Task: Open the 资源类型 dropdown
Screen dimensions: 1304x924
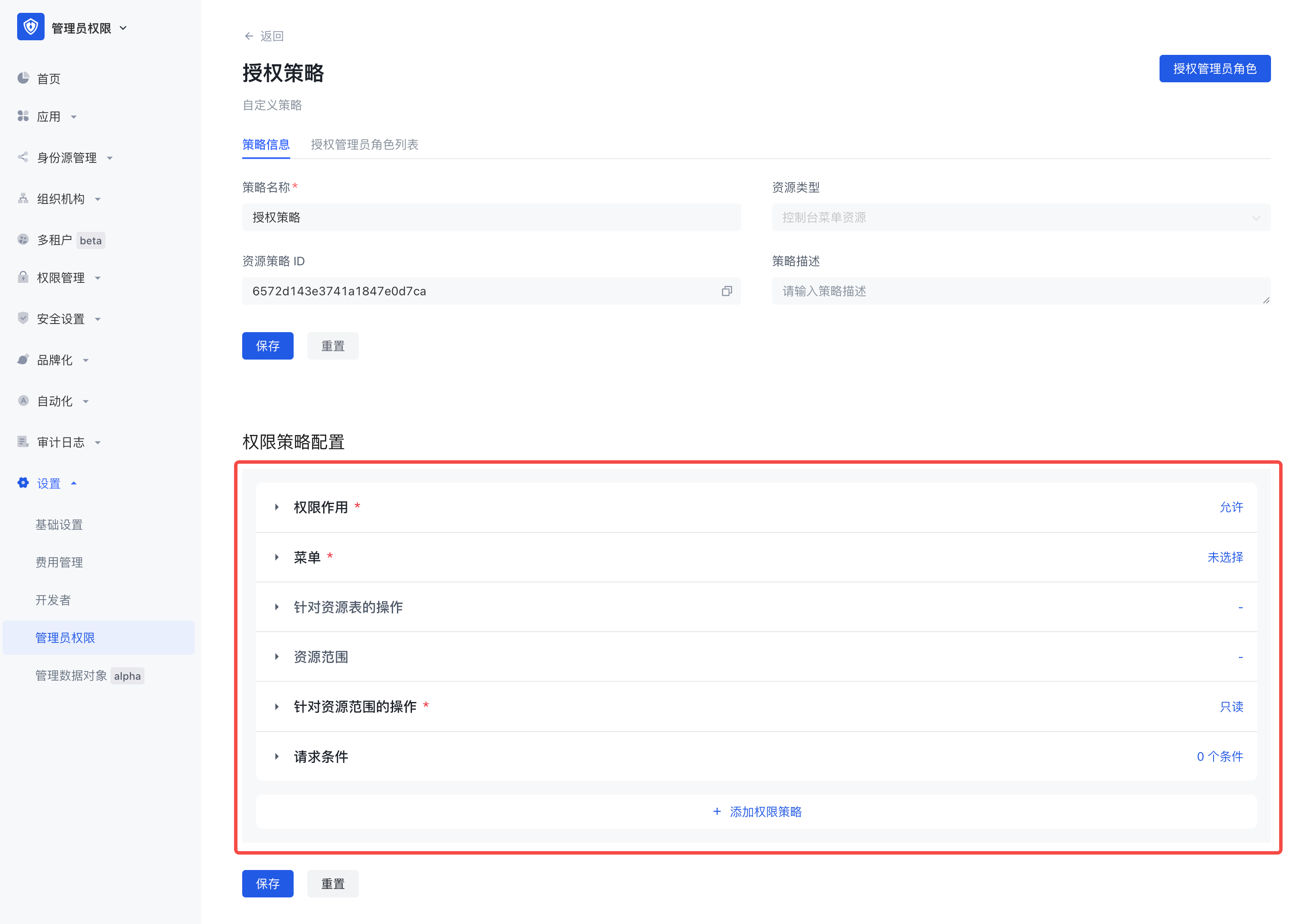Action: 1021,217
